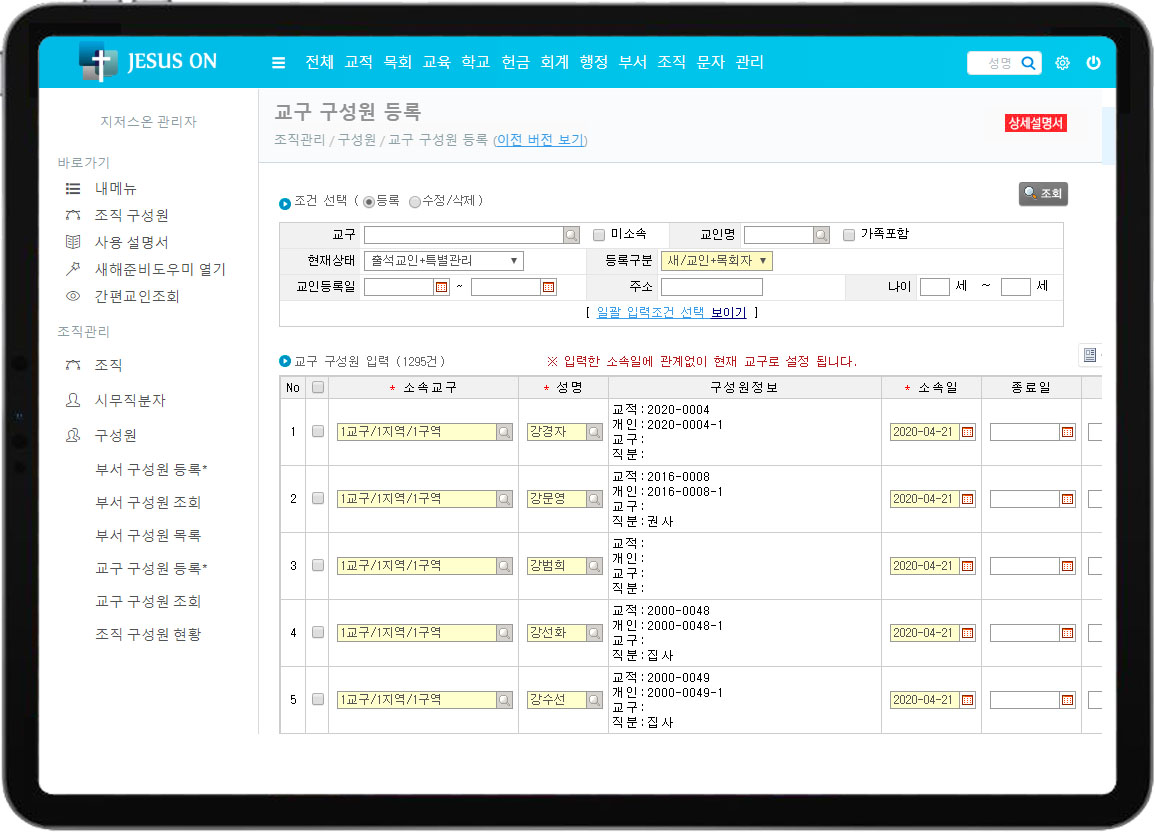1155x832 pixels.
Task: Open calendar for 교인등록일 start date
Action: 441,287
